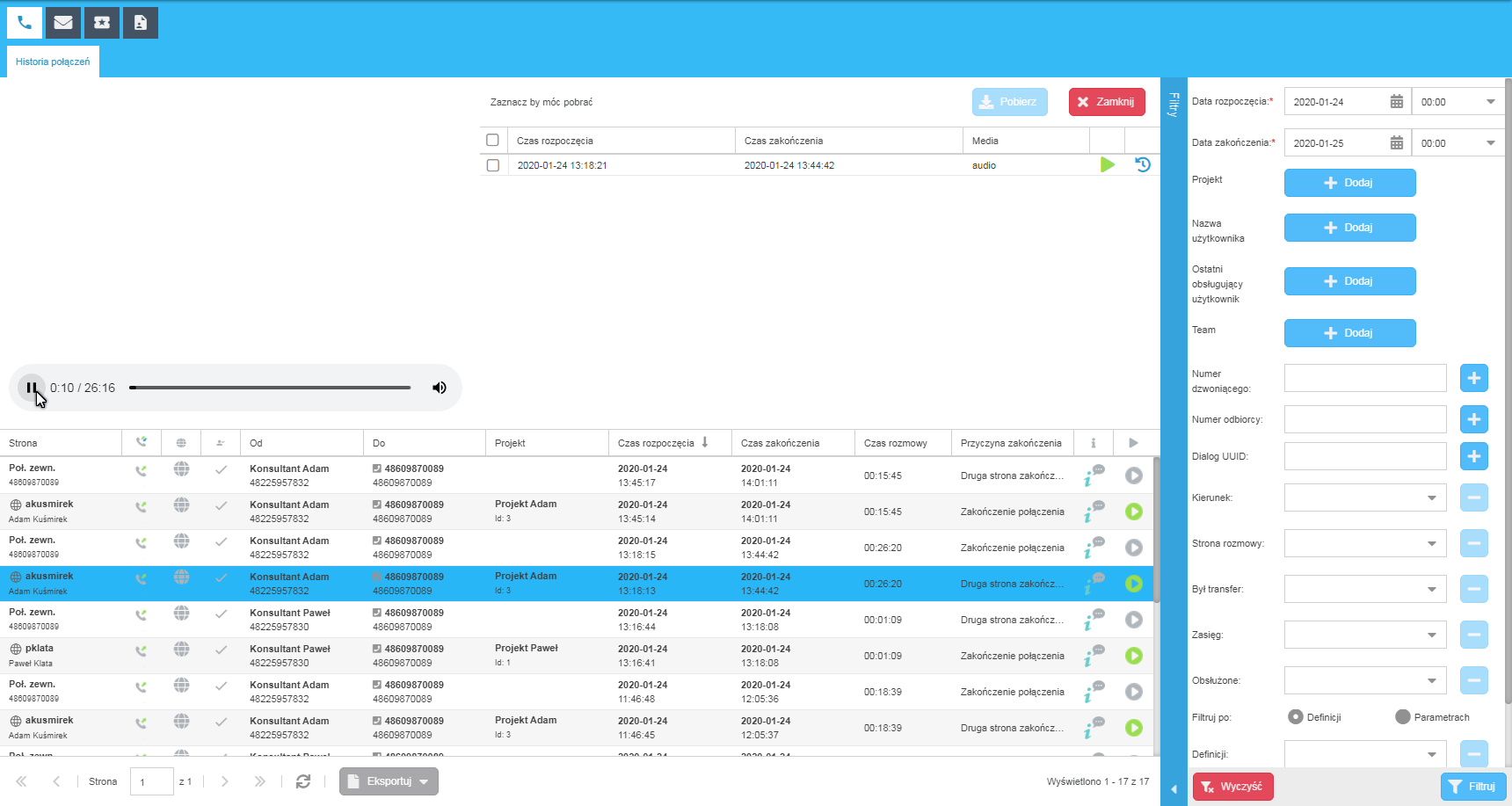Click plus next to Dialog UUID

click(x=1474, y=456)
